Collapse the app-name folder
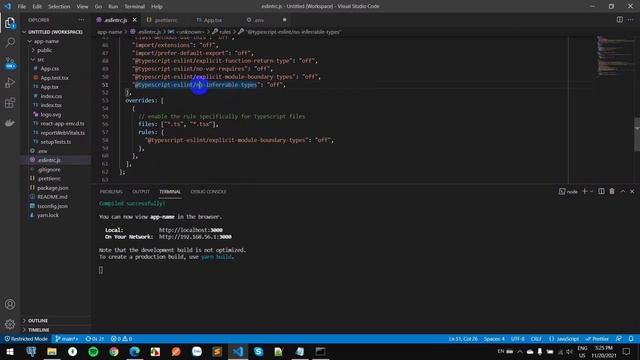The width and height of the screenshot is (640, 360). point(46,41)
